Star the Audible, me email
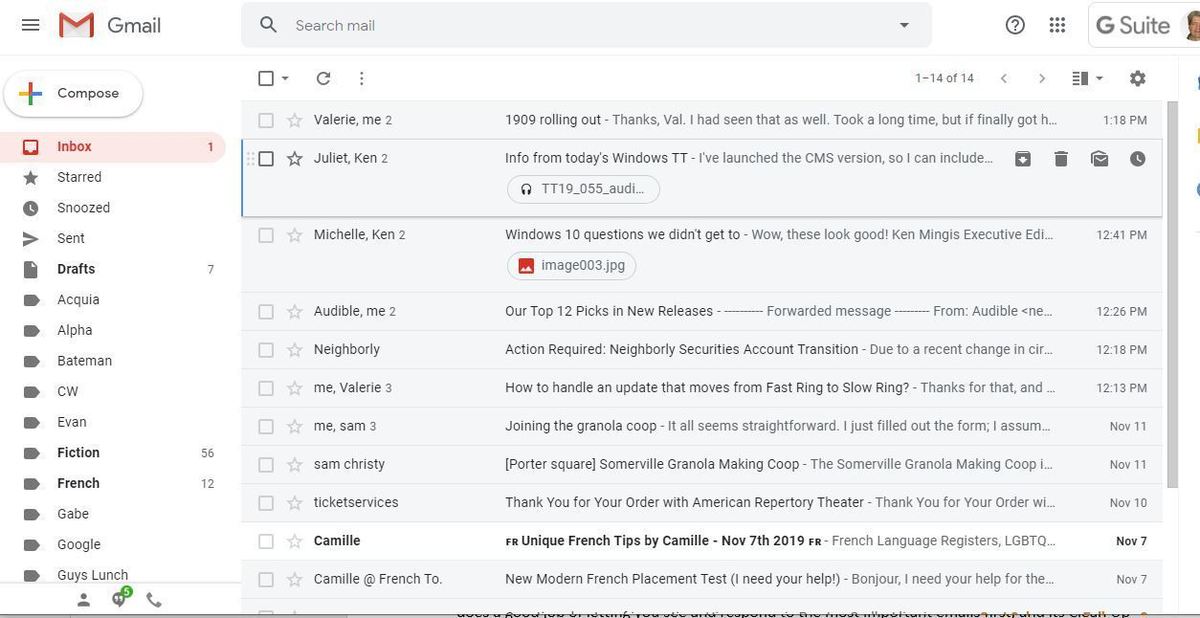 [294, 312]
